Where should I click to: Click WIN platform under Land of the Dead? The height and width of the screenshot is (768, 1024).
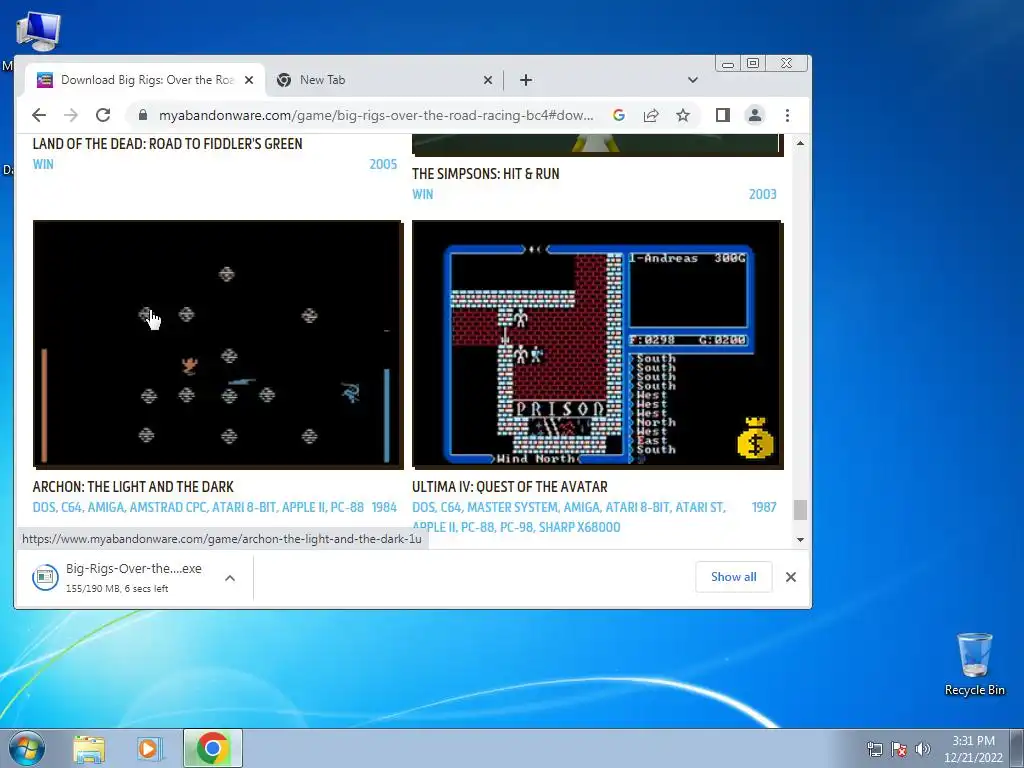click(43, 164)
